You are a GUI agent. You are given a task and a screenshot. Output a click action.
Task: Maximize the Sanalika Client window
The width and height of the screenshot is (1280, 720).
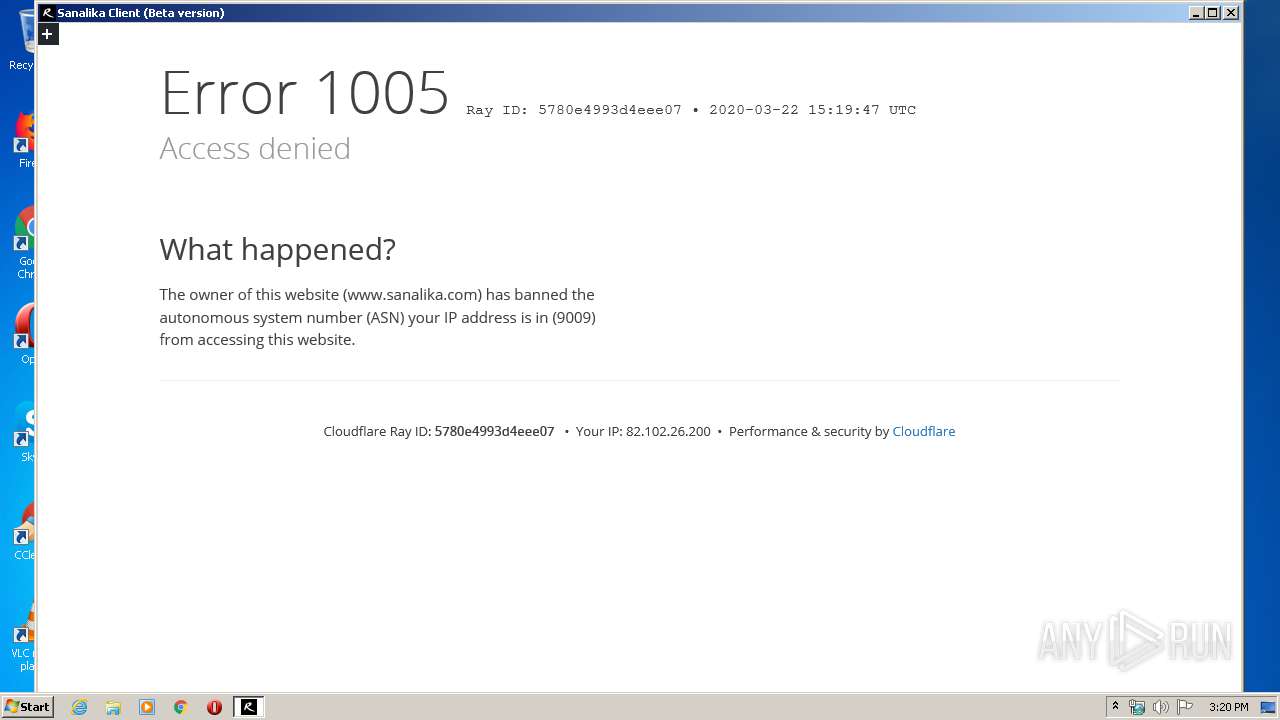[1213, 13]
